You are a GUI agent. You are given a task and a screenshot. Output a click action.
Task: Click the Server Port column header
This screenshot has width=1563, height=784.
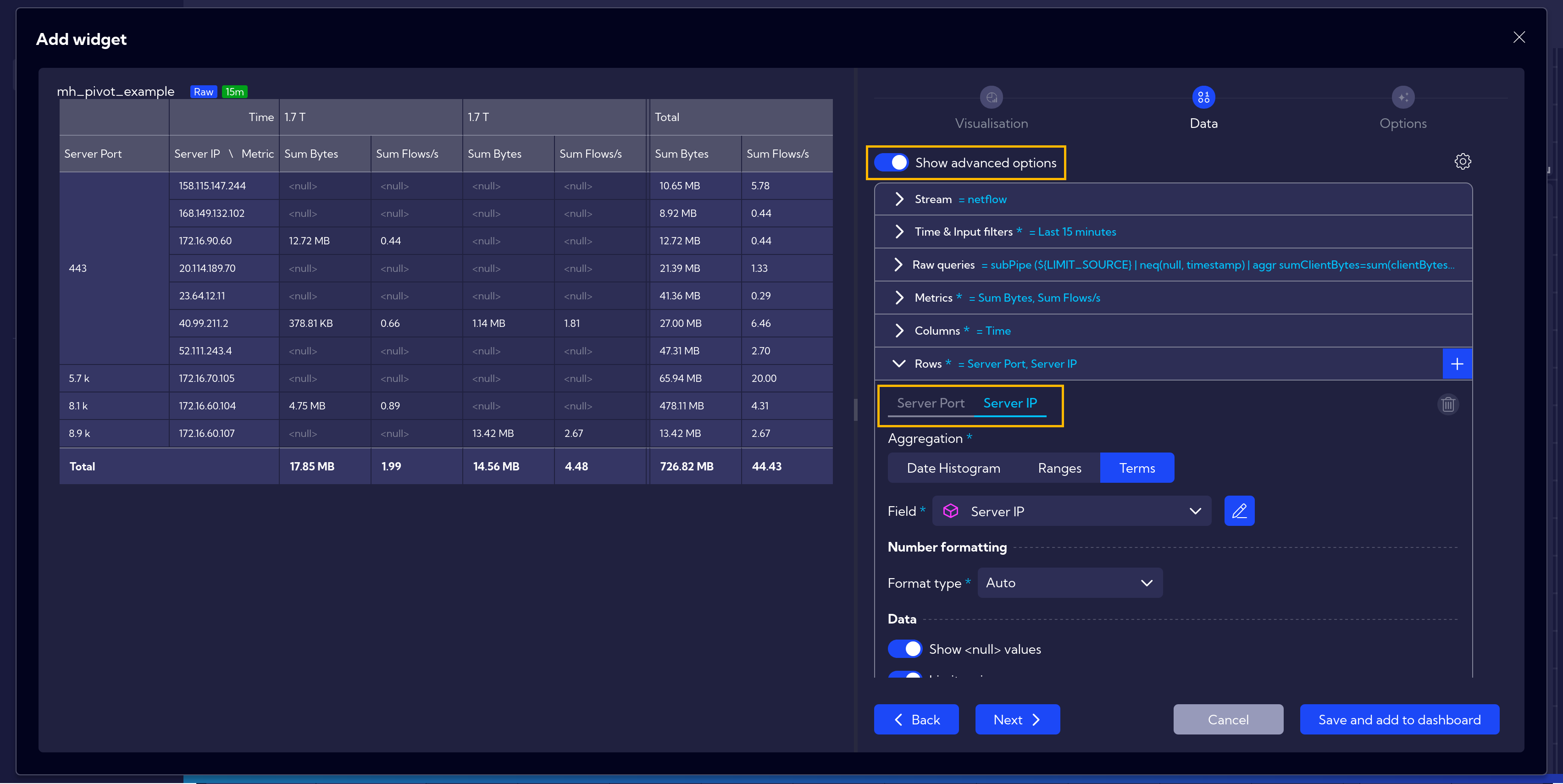tap(114, 154)
